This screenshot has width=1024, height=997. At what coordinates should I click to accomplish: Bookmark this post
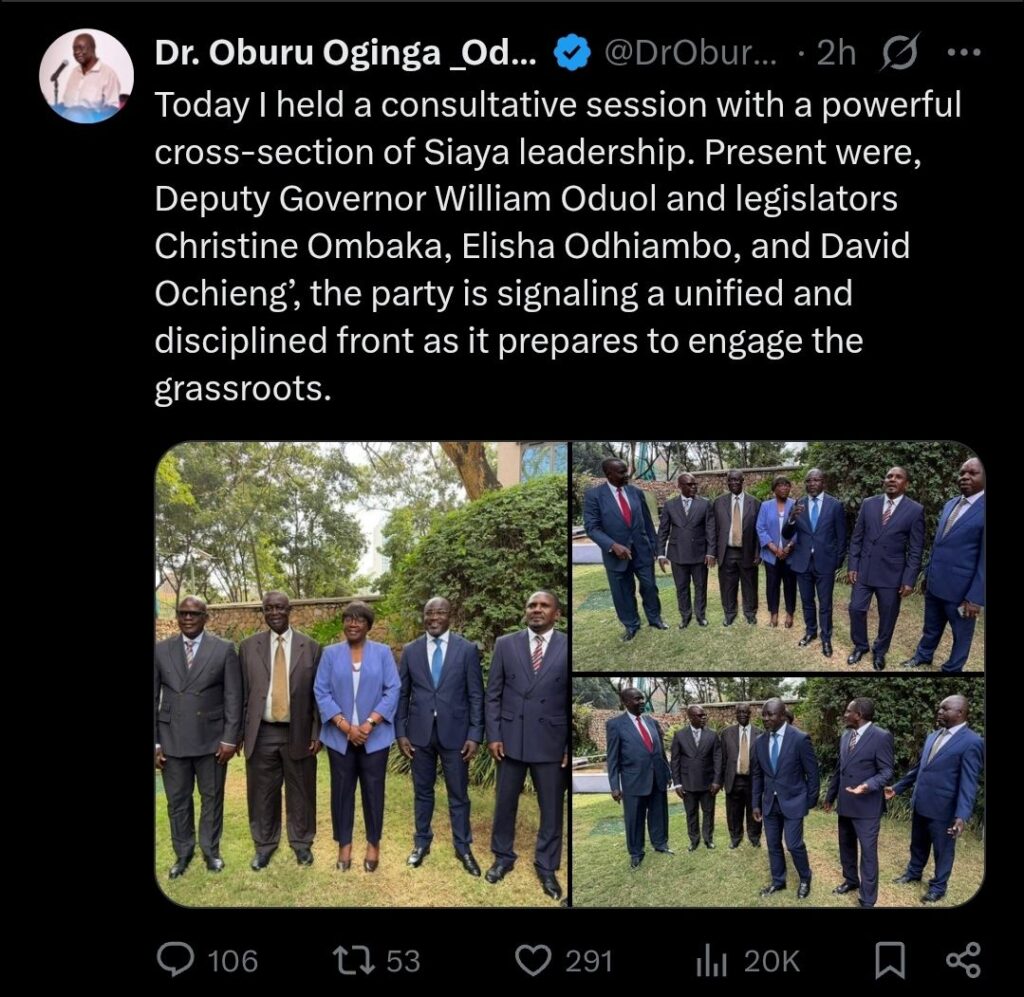coord(890,961)
